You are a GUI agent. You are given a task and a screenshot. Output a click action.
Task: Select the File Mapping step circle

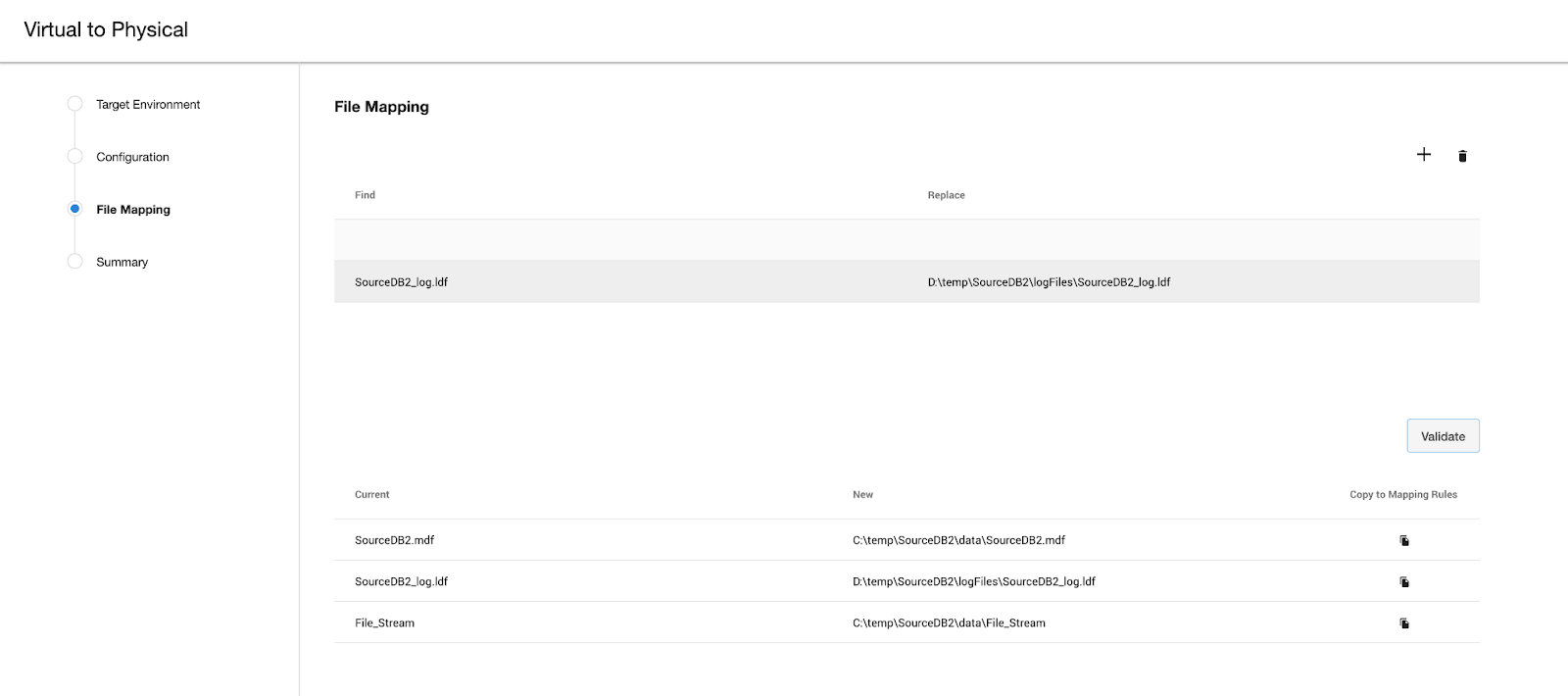(x=74, y=209)
